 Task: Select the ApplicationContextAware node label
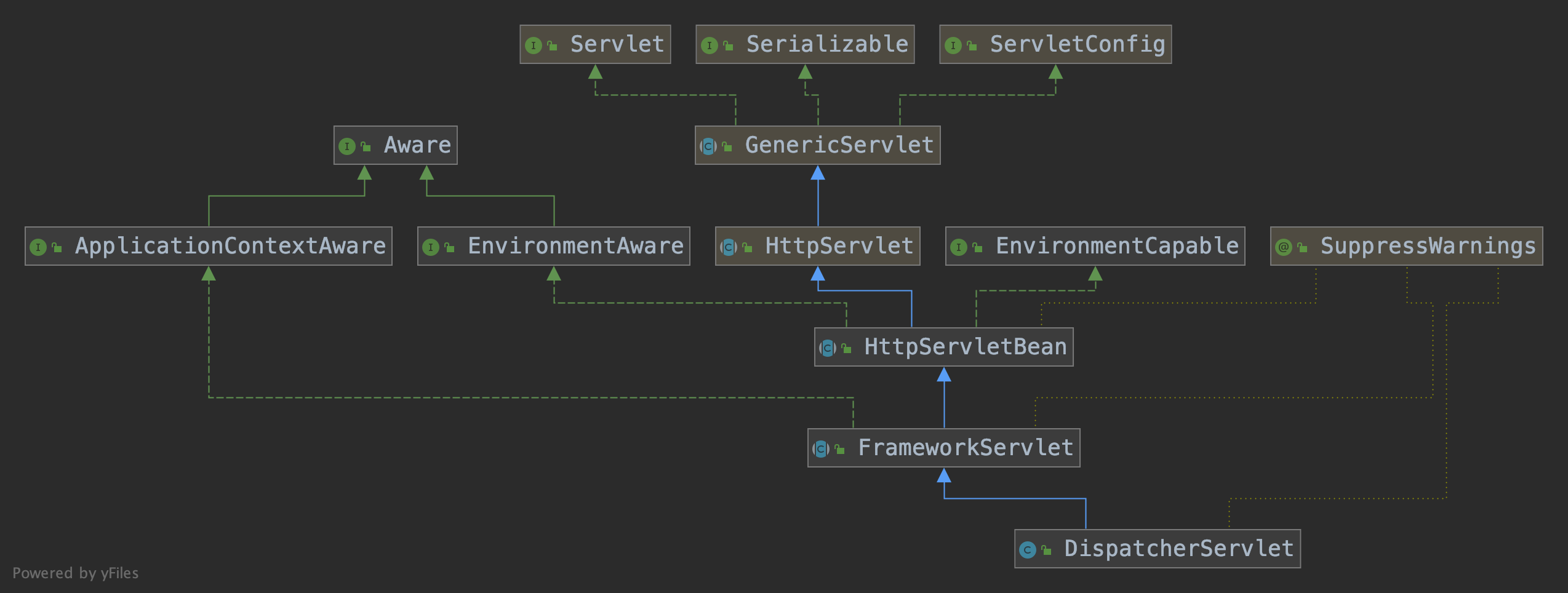(230, 246)
